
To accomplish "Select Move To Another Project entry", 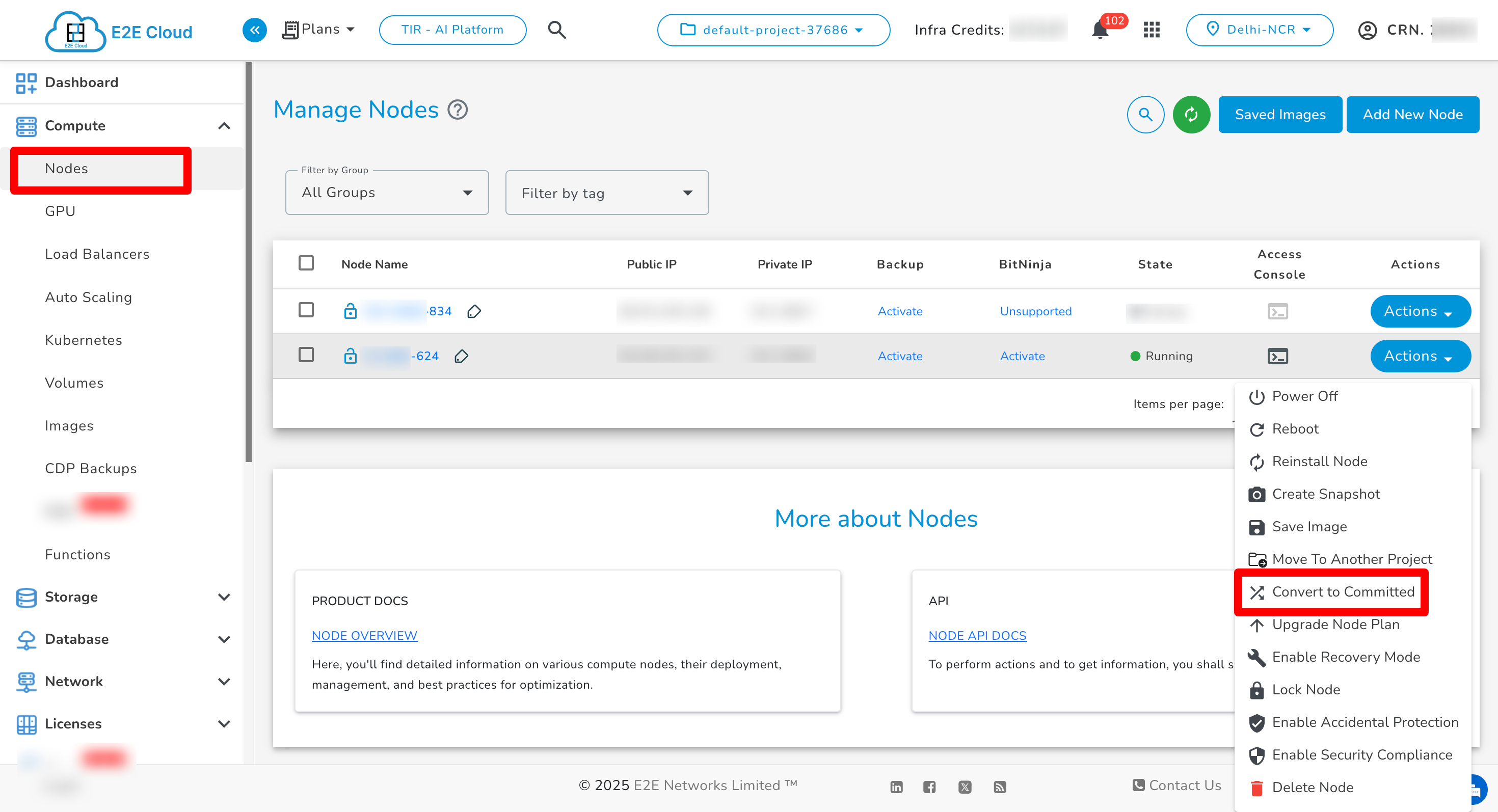I will point(1352,559).
